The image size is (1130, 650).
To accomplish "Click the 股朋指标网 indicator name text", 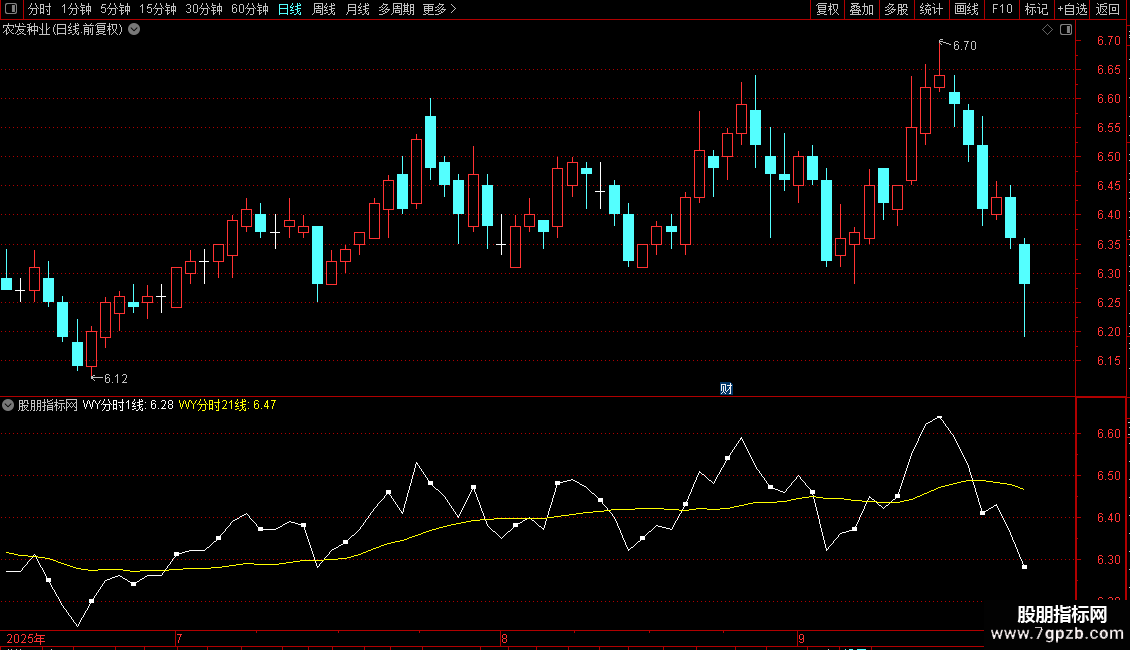I will (48, 405).
